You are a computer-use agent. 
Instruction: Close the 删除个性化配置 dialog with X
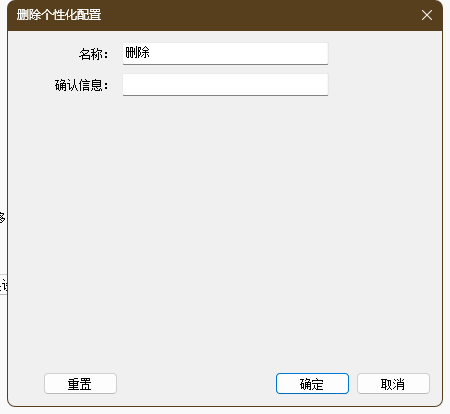pos(427,15)
